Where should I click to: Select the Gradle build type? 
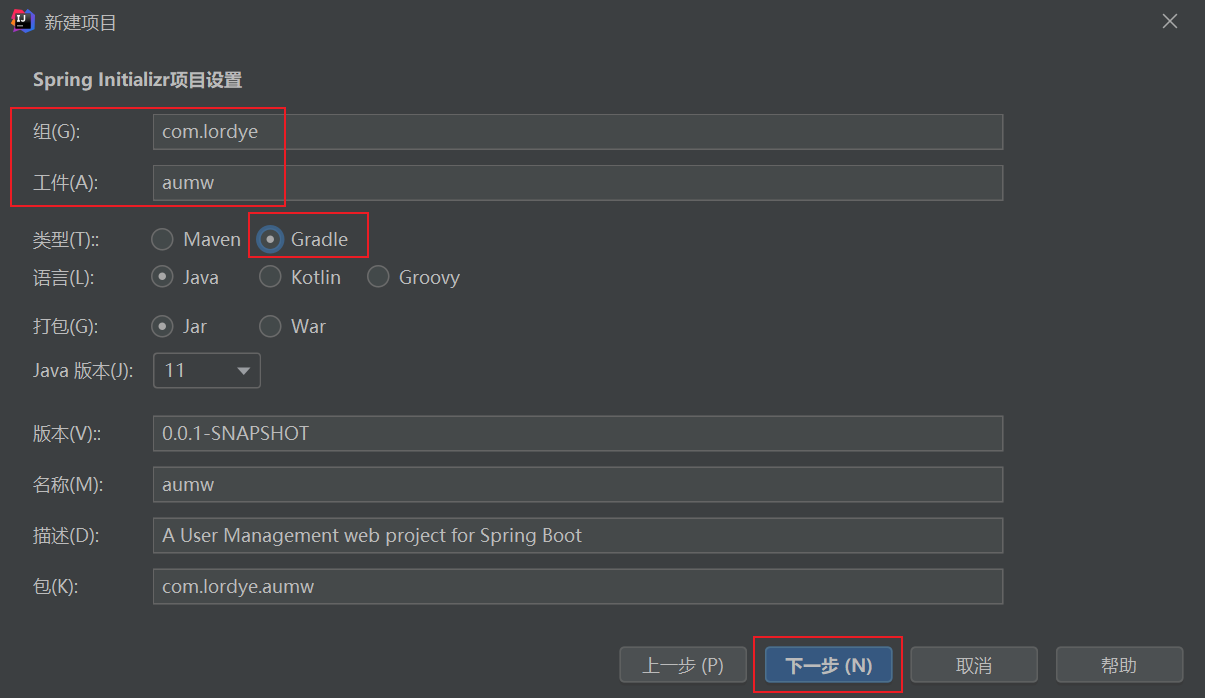pyautogui.click(x=270, y=239)
